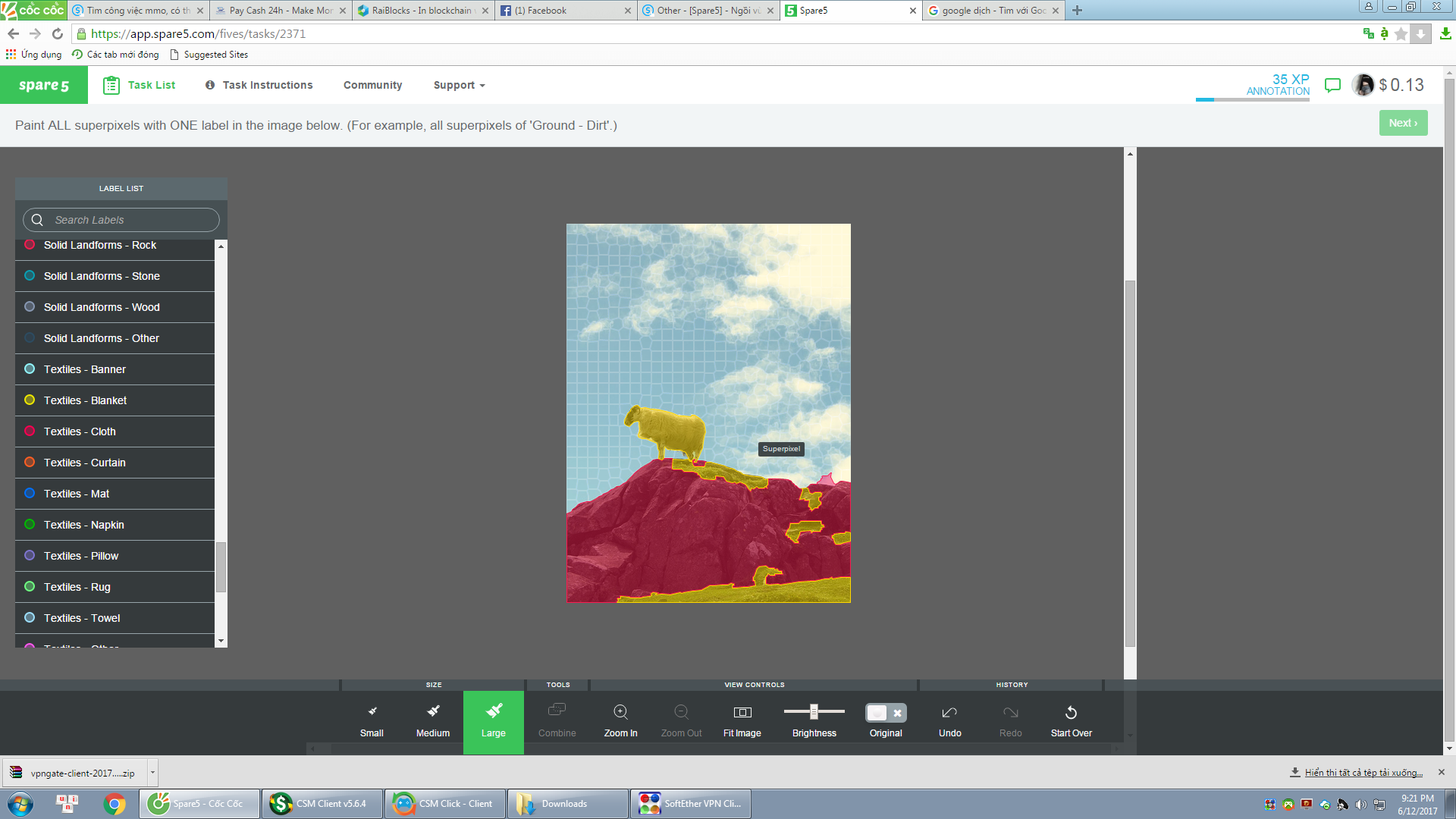Screen dimensions: 1456x819
Task: Click the Fit Image icon
Action: tap(742, 713)
